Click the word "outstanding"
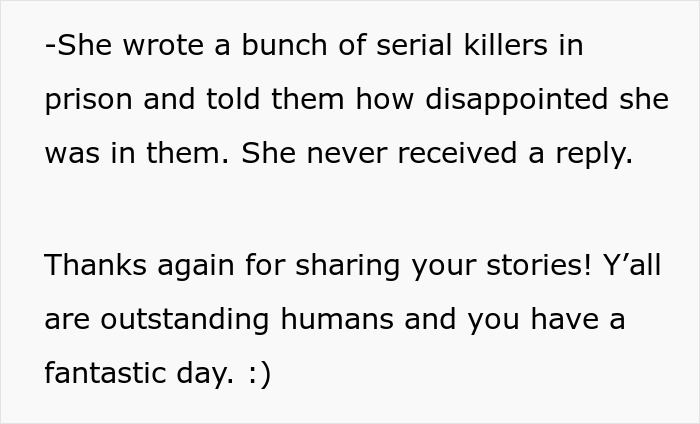This screenshot has height=424, width=700. coord(184,321)
